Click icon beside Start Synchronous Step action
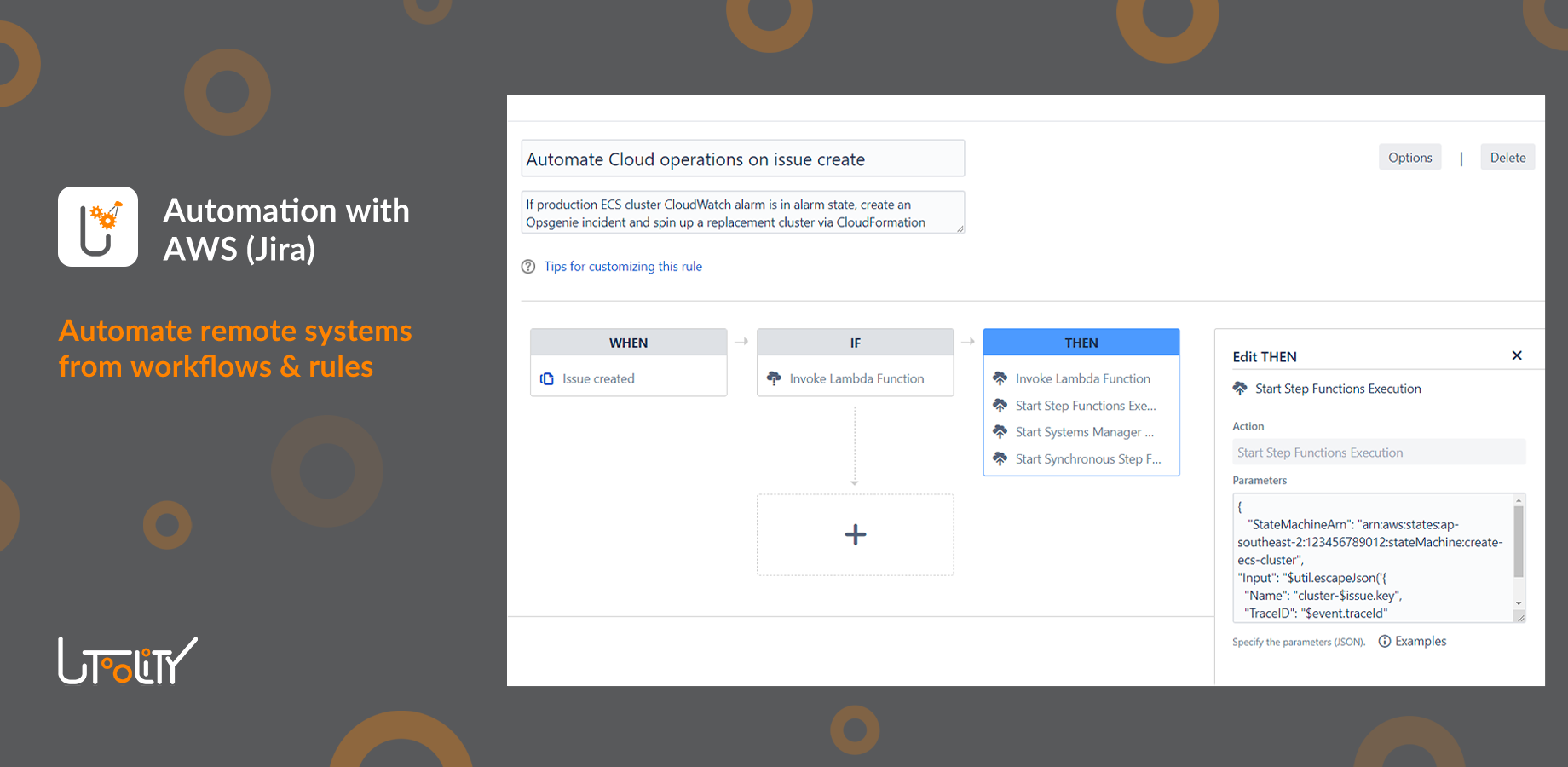Image resolution: width=1568 pixels, height=767 pixels. click(x=1000, y=459)
